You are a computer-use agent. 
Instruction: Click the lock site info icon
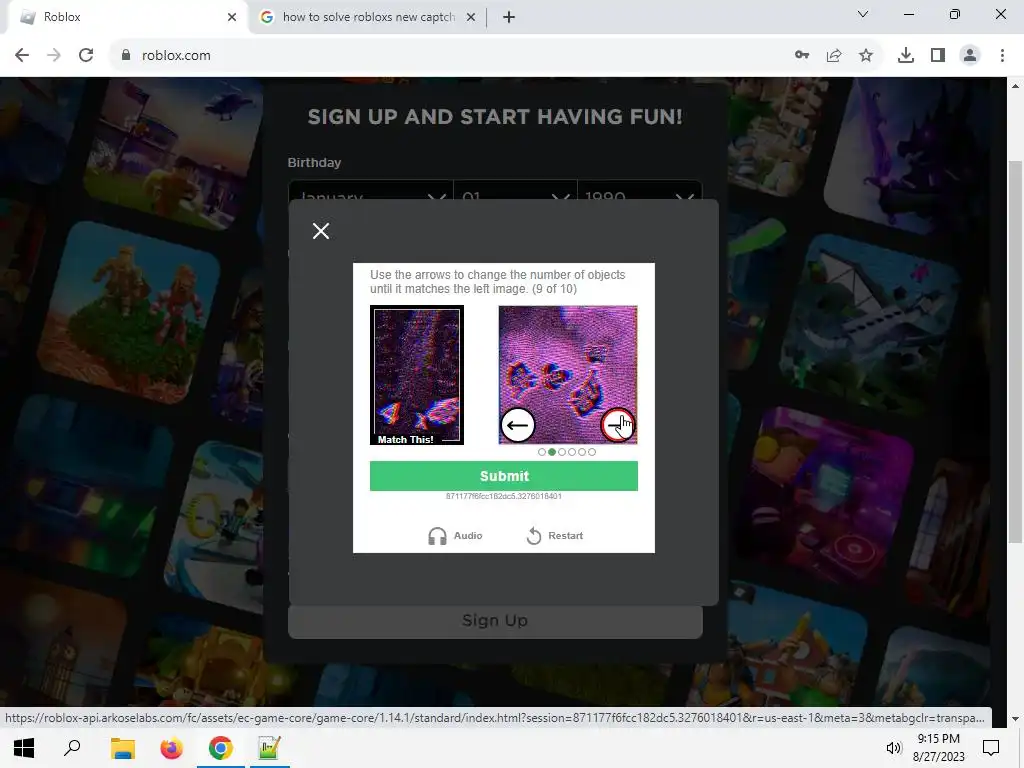coord(126,56)
